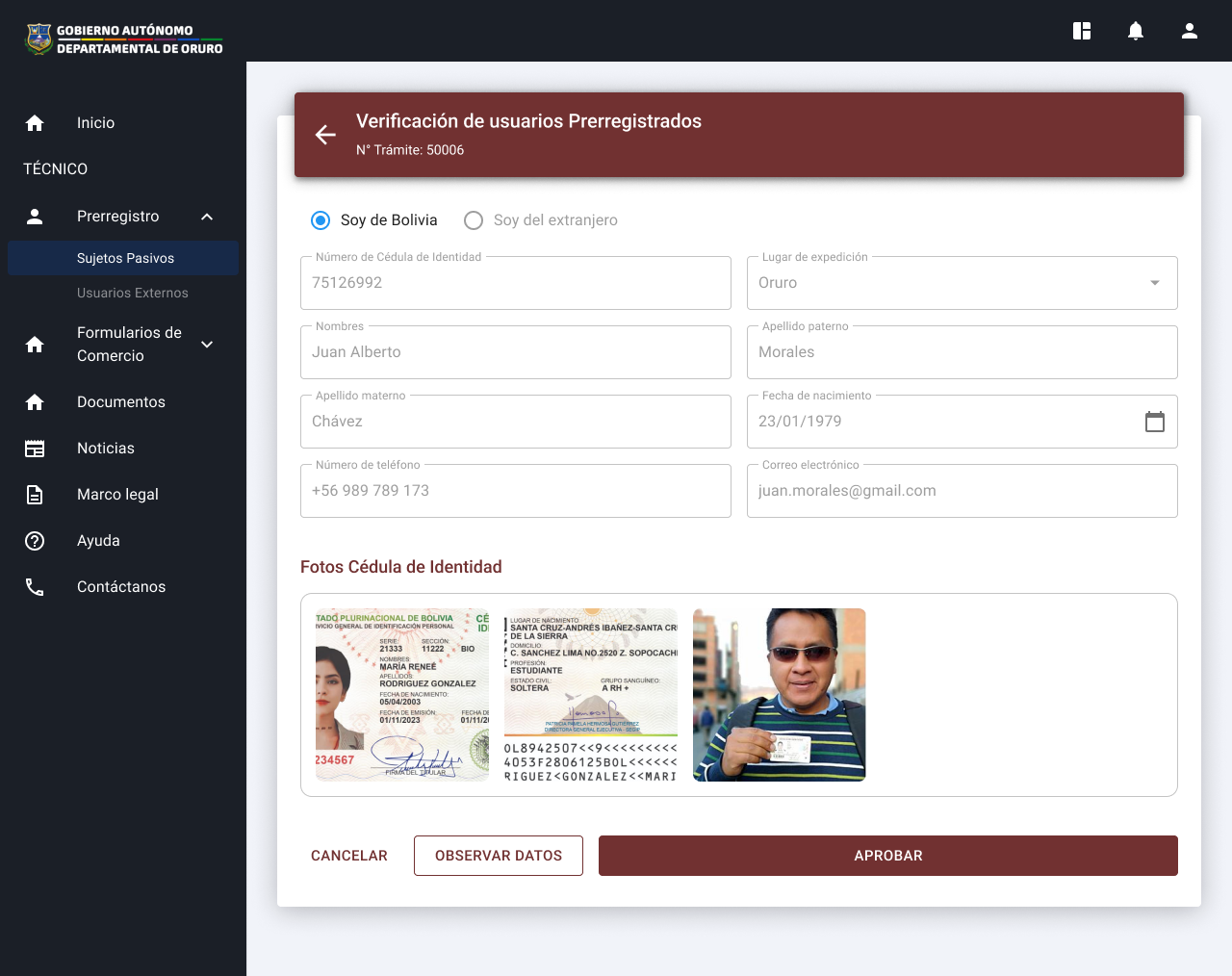
Task: Open the selfie photo holding the ID
Action: tap(779, 695)
